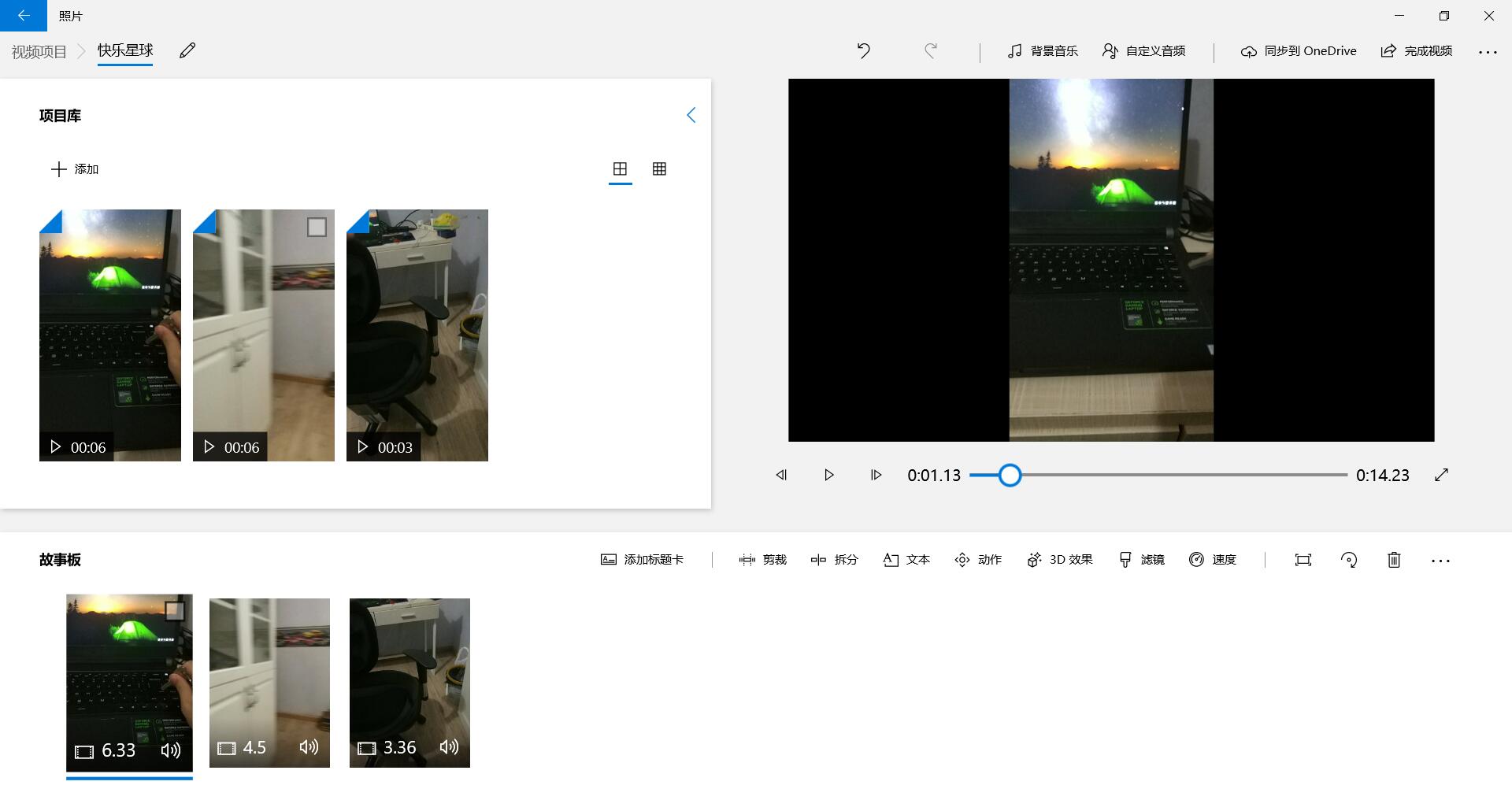Open the Split (拆分) tool

pos(834,560)
